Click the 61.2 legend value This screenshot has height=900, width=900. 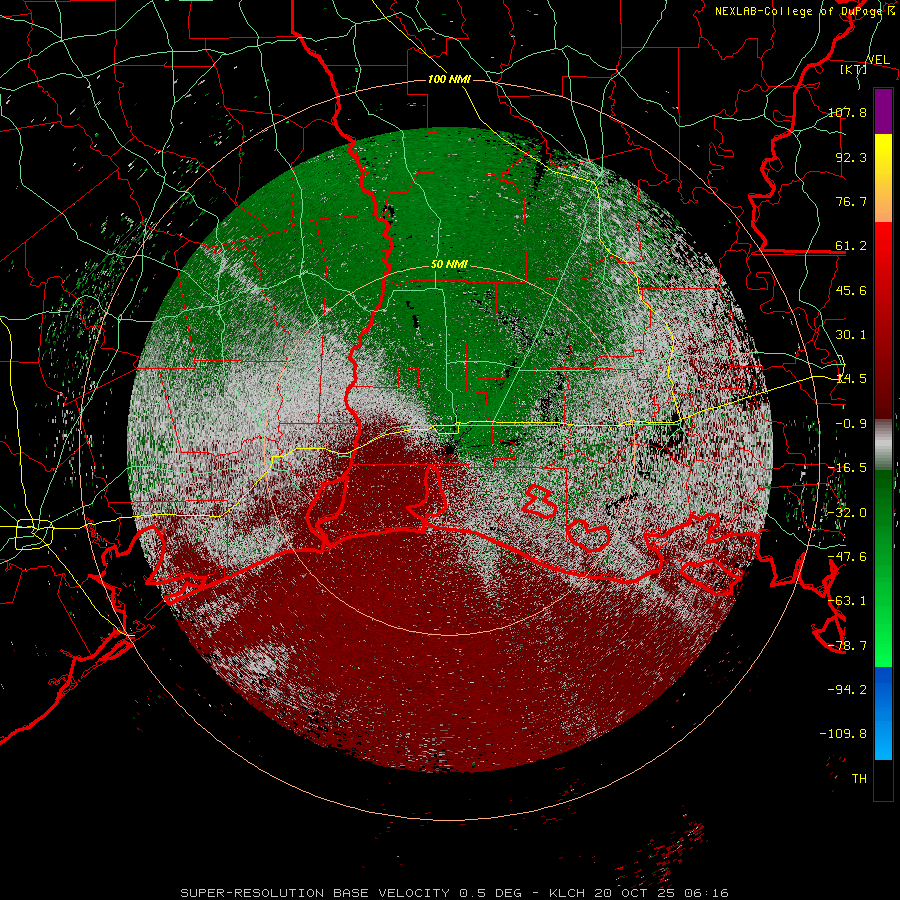(x=851, y=246)
